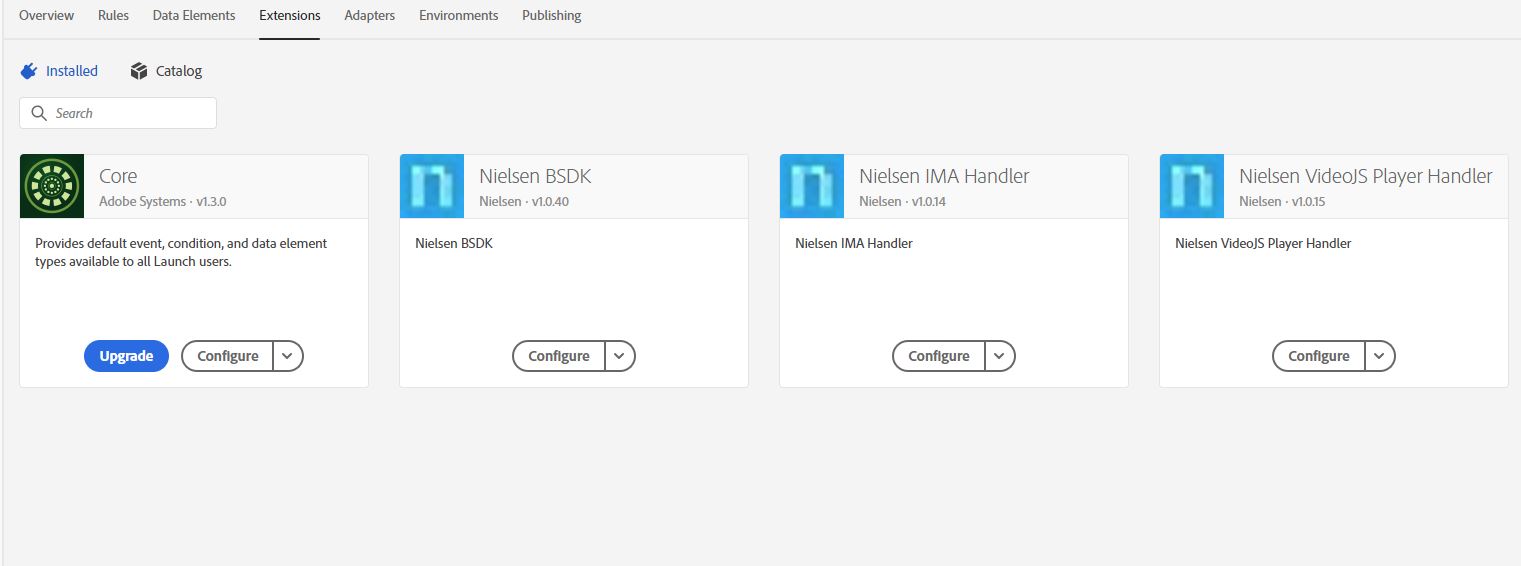This screenshot has height=566, width=1521.
Task: Click the Core extension logo
Action: [x=52, y=186]
